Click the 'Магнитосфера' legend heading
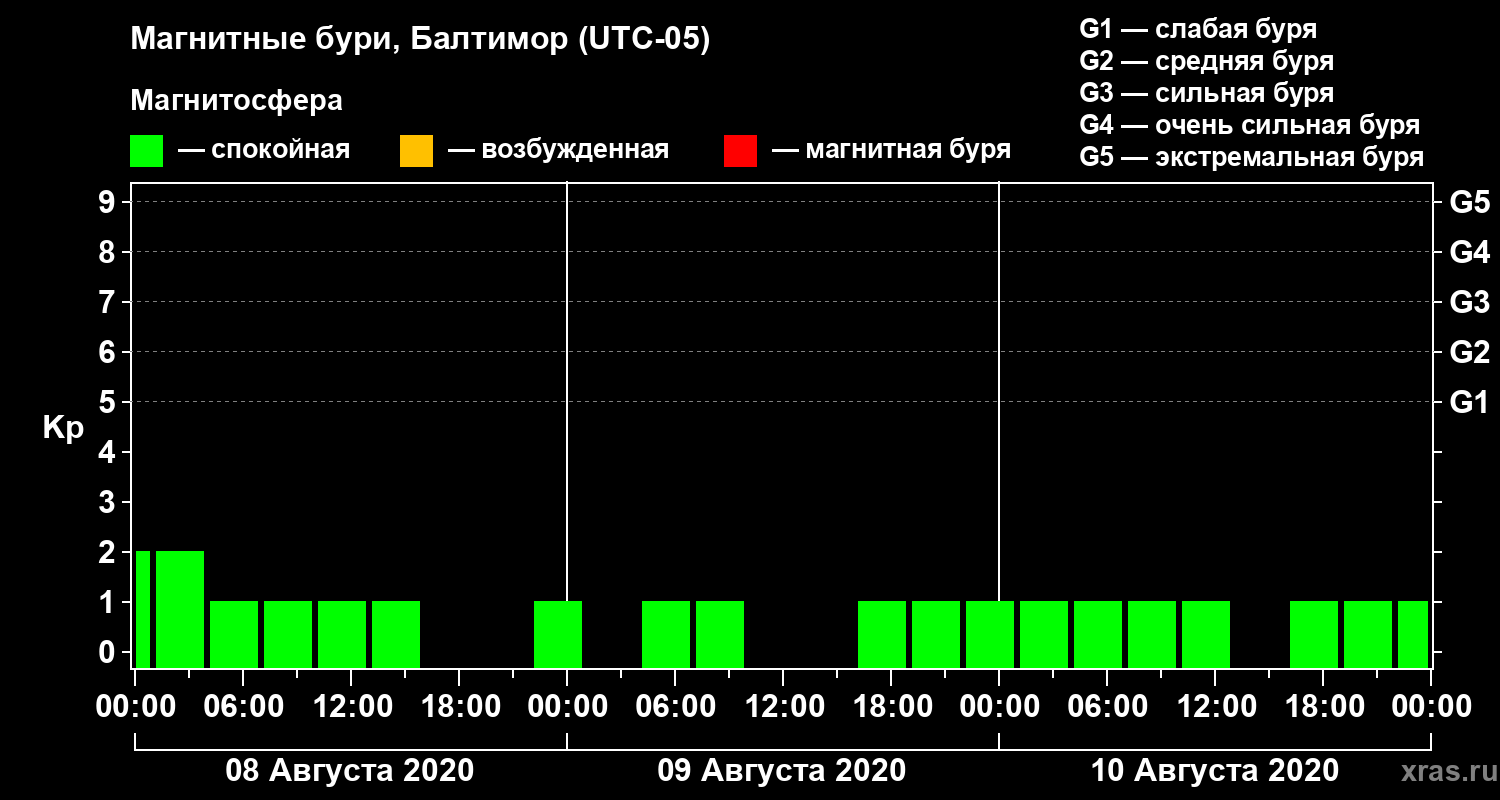 [x=236, y=101]
